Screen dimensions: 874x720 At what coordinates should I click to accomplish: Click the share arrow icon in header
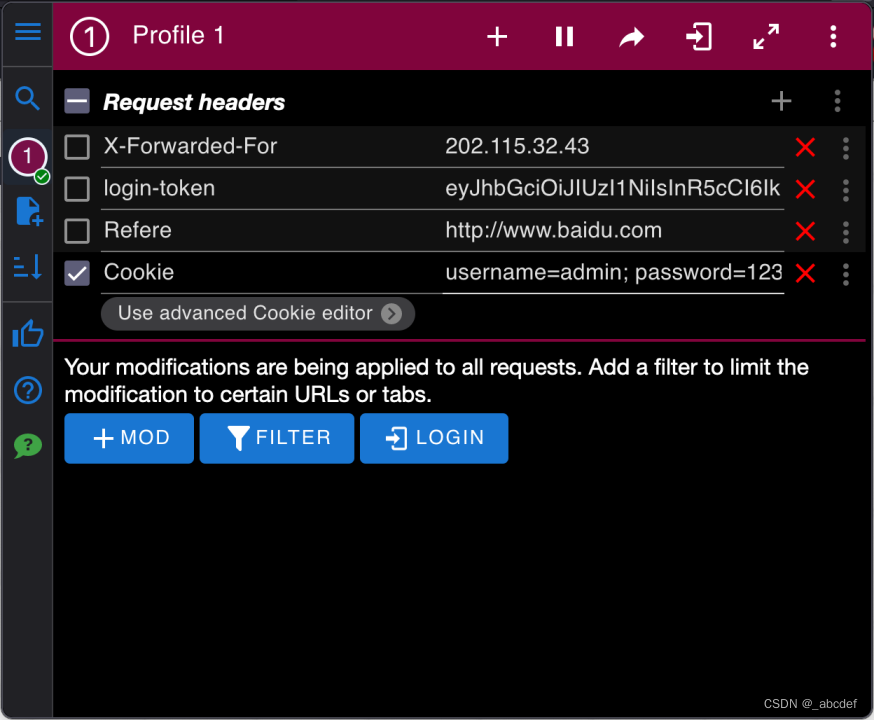[632, 37]
